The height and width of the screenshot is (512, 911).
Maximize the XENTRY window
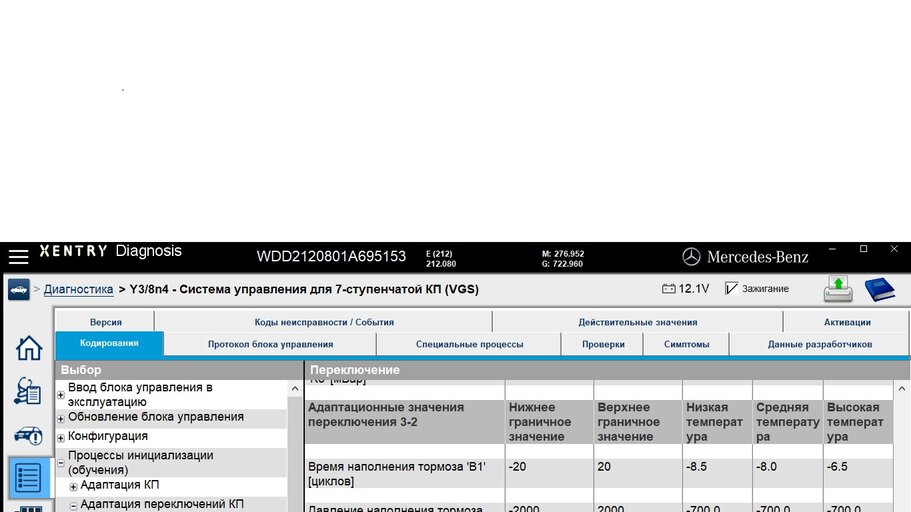tap(863, 249)
